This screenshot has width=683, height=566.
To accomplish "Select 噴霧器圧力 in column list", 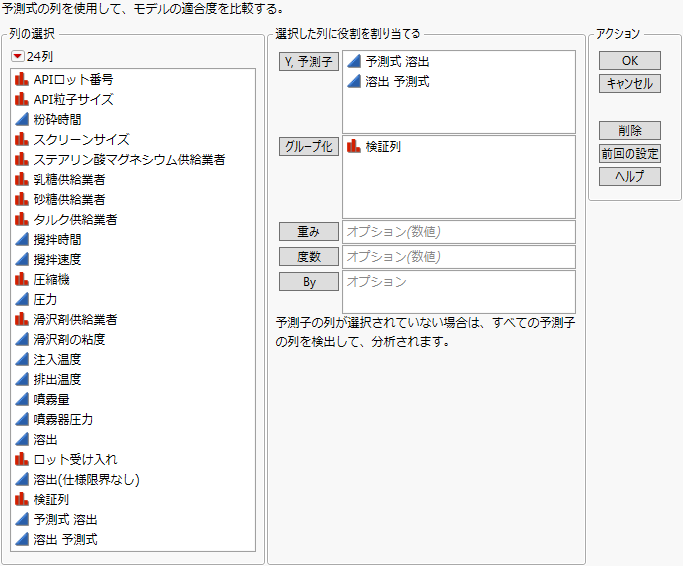I will pyautogui.click(x=63, y=420).
